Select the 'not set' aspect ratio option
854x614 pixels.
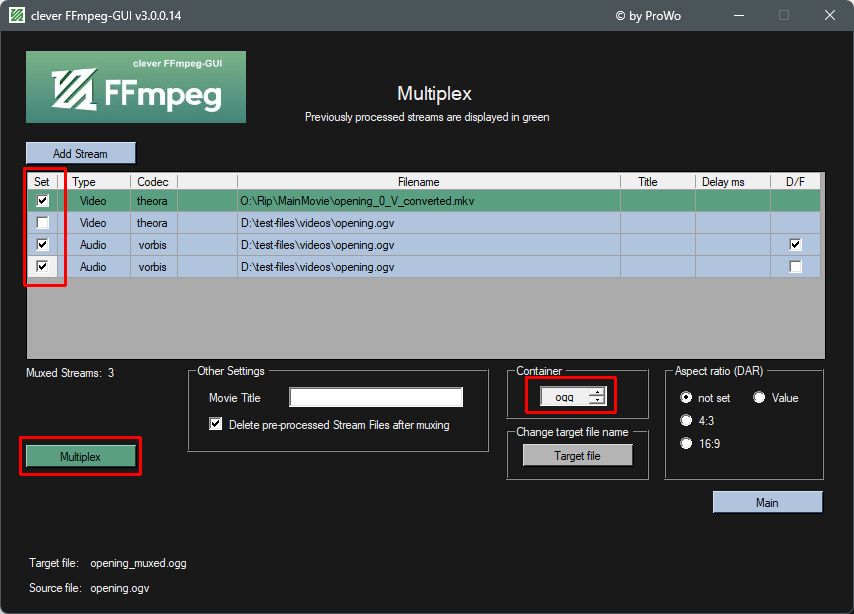click(686, 397)
